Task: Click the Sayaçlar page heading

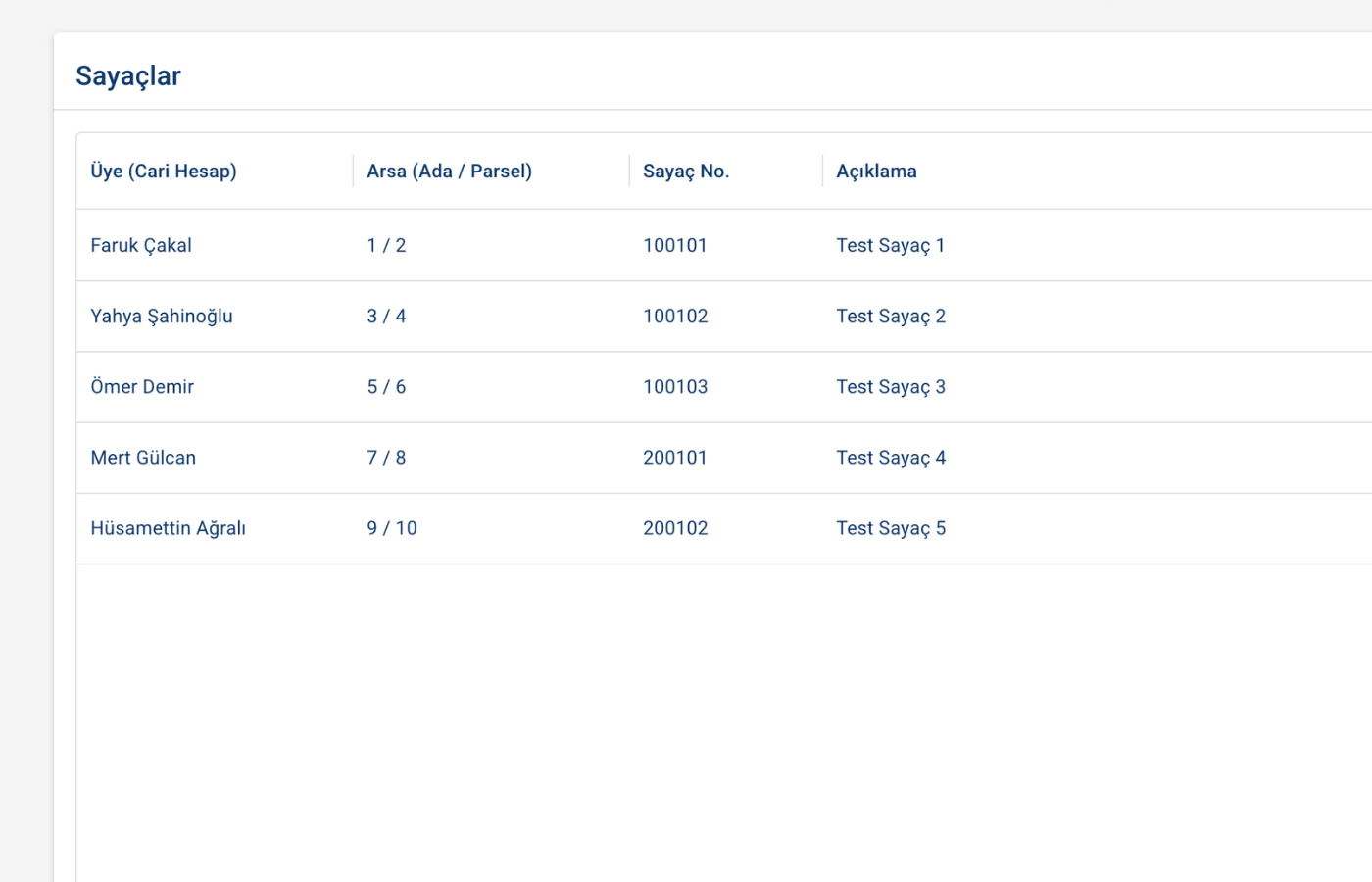Action: [x=128, y=76]
